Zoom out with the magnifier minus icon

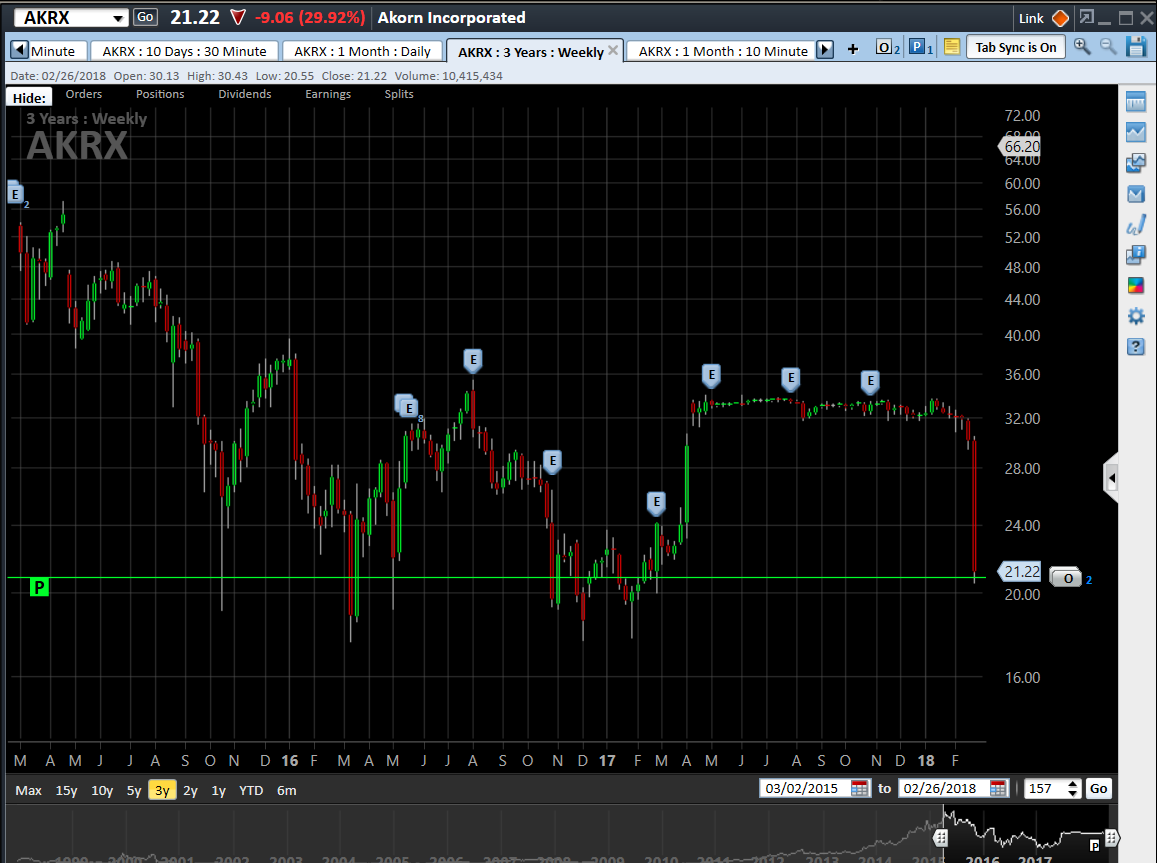1108,46
